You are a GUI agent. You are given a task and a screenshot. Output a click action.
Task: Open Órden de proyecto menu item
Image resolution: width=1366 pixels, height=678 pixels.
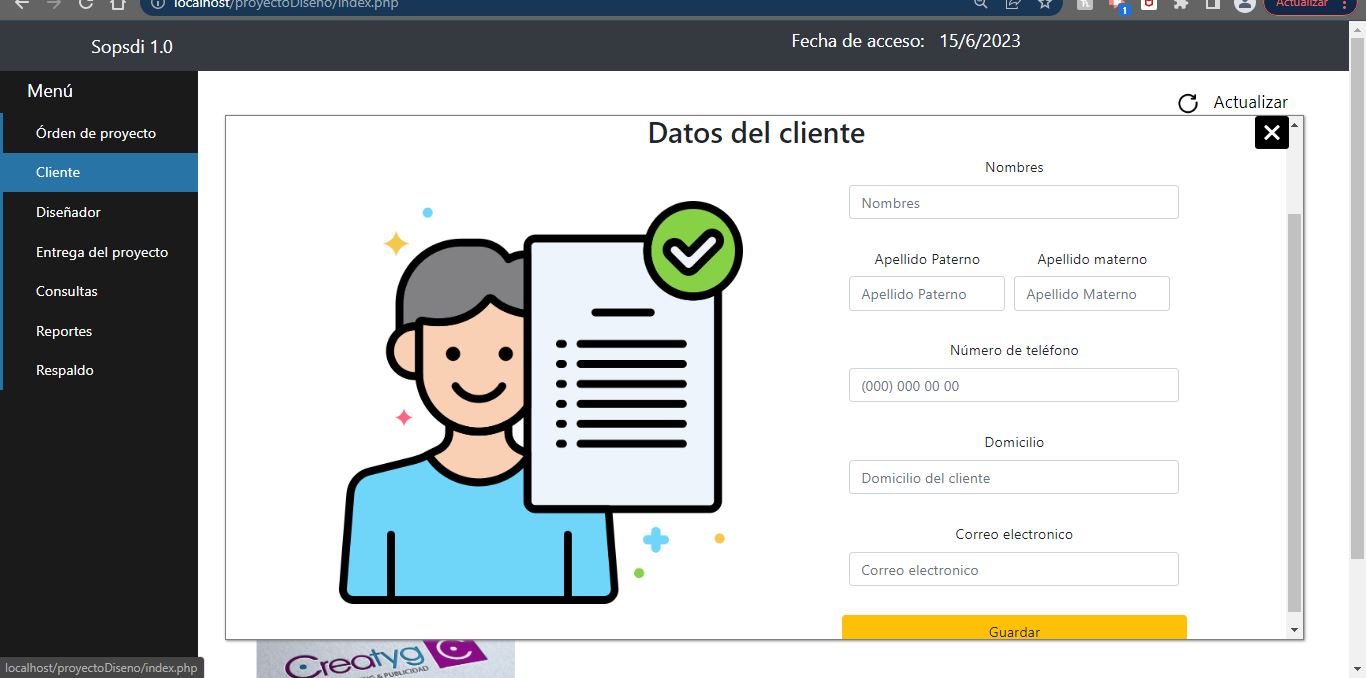click(96, 133)
